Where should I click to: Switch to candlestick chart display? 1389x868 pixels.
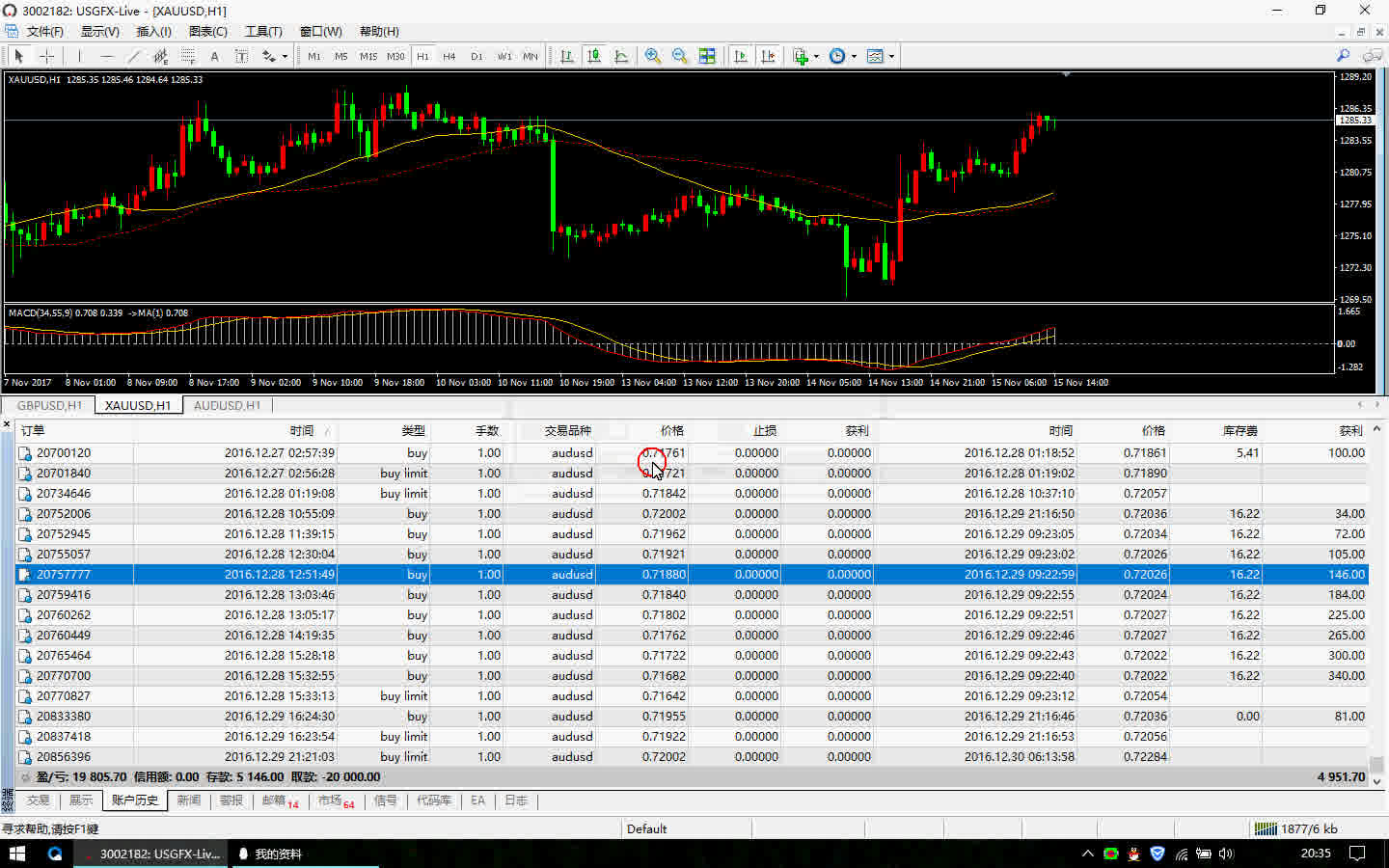[x=594, y=56]
